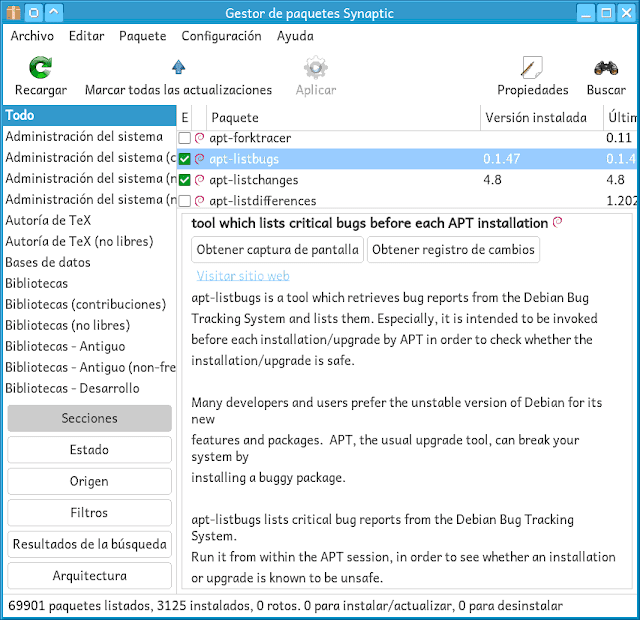Click the title bar up-arrow shade button
Viewport: 640px width, 620px height.
point(54,13)
